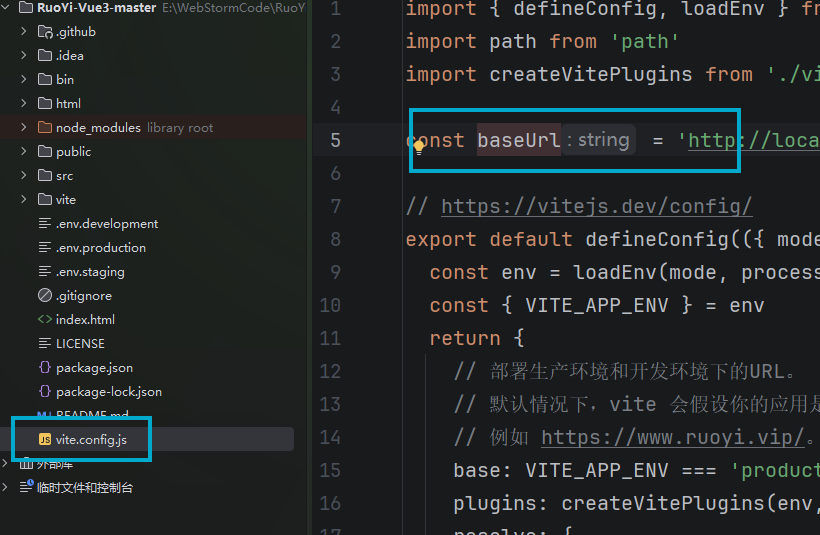Click the .gitignore file icon

45,295
